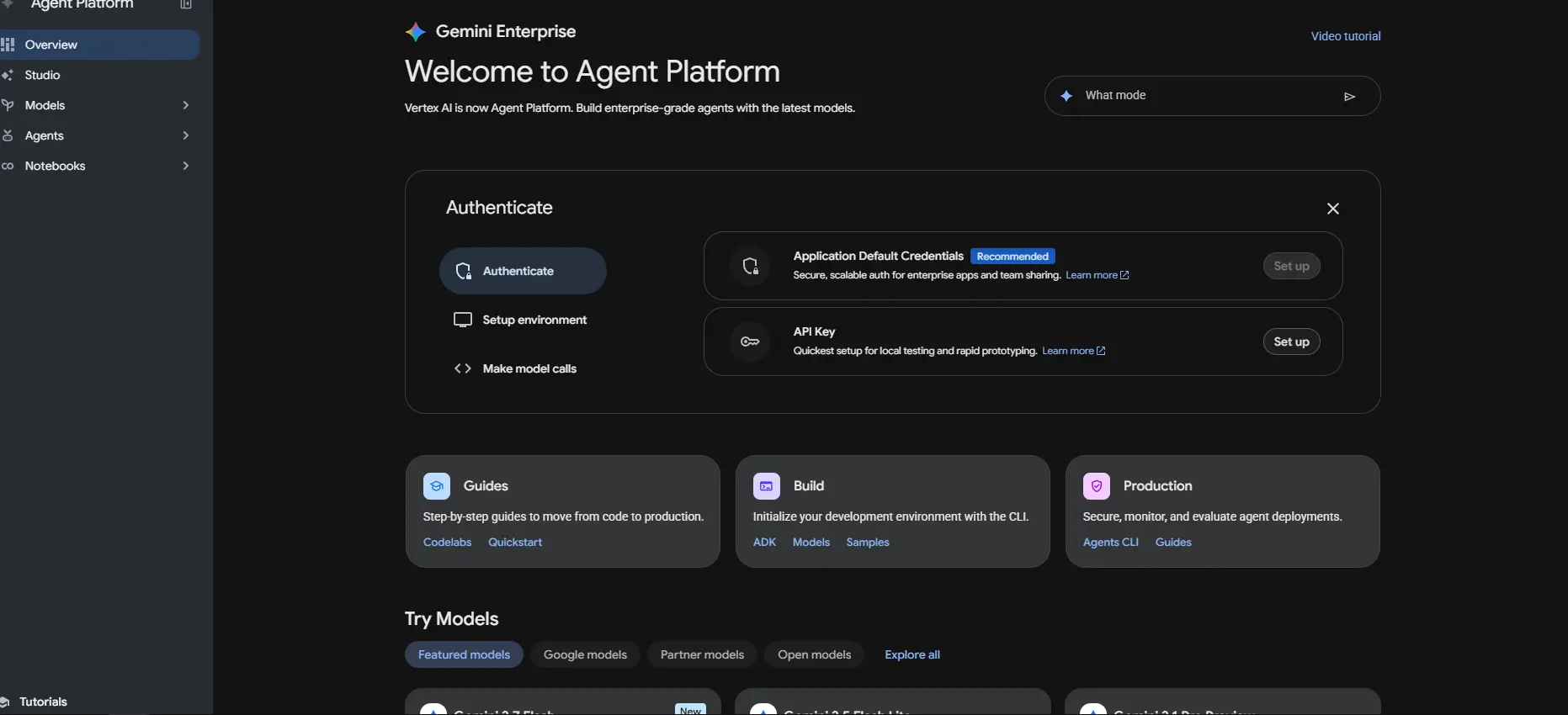Switch to the Open models tab
The image size is (1568, 715).
(814, 654)
